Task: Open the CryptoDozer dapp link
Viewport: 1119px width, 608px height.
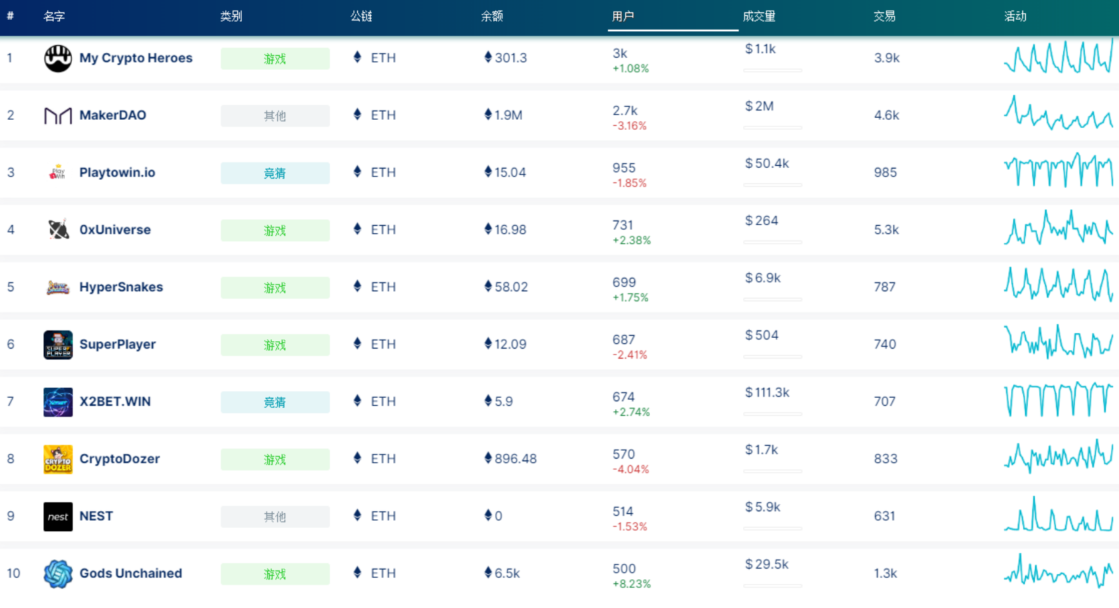Action: click(119, 459)
